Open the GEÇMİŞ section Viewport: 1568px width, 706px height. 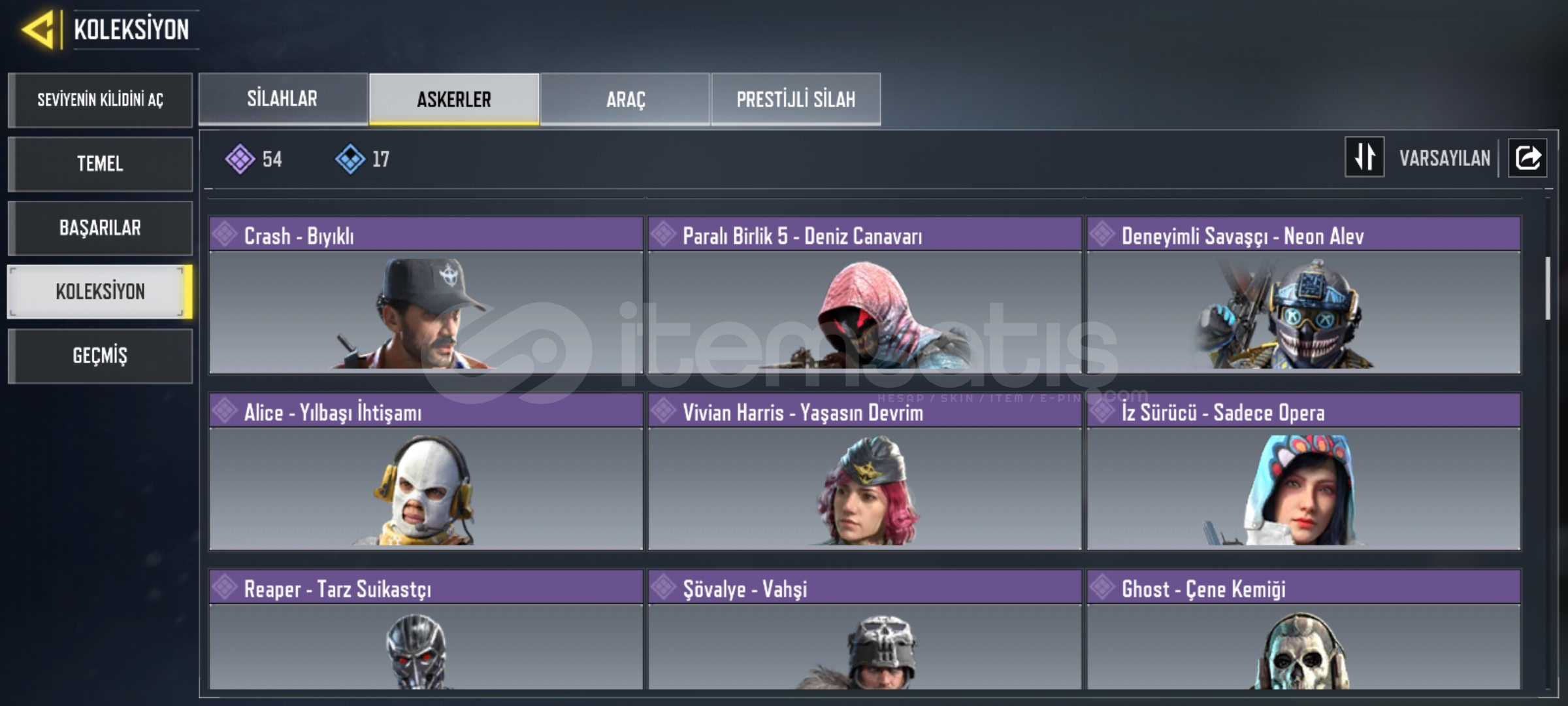(x=100, y=356)
